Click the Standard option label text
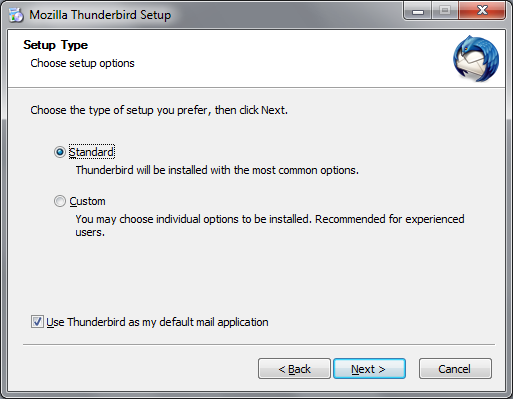Screen dimensions: 513x399 click(x=92, y=152)
